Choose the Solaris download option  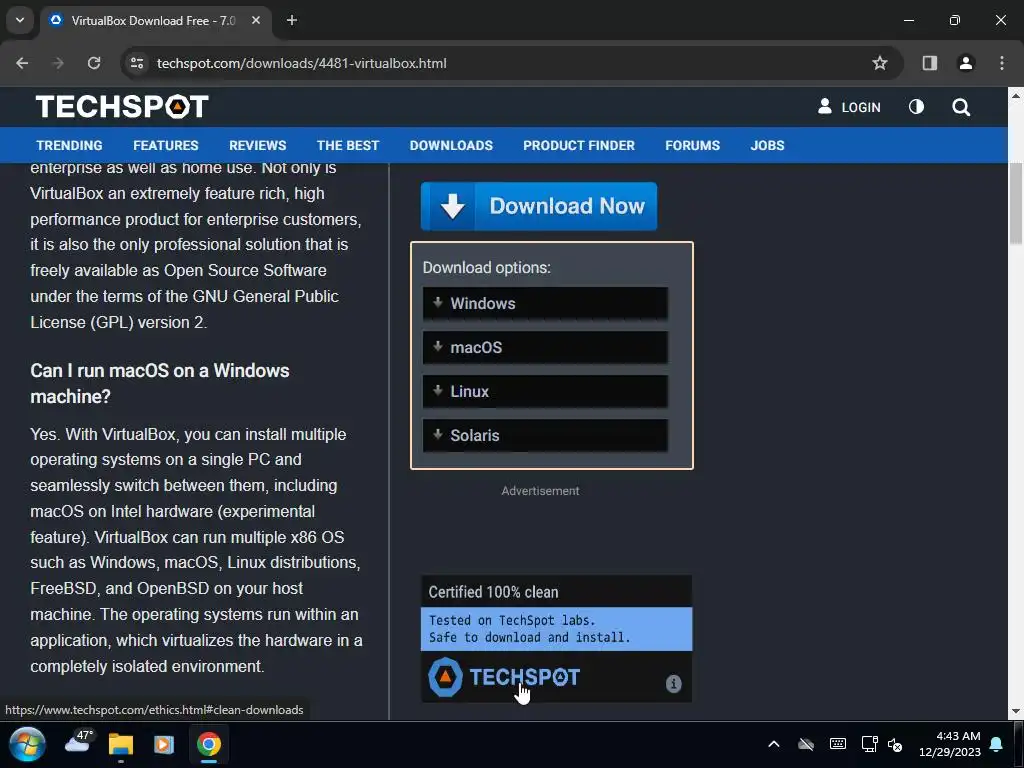point(545,436)
